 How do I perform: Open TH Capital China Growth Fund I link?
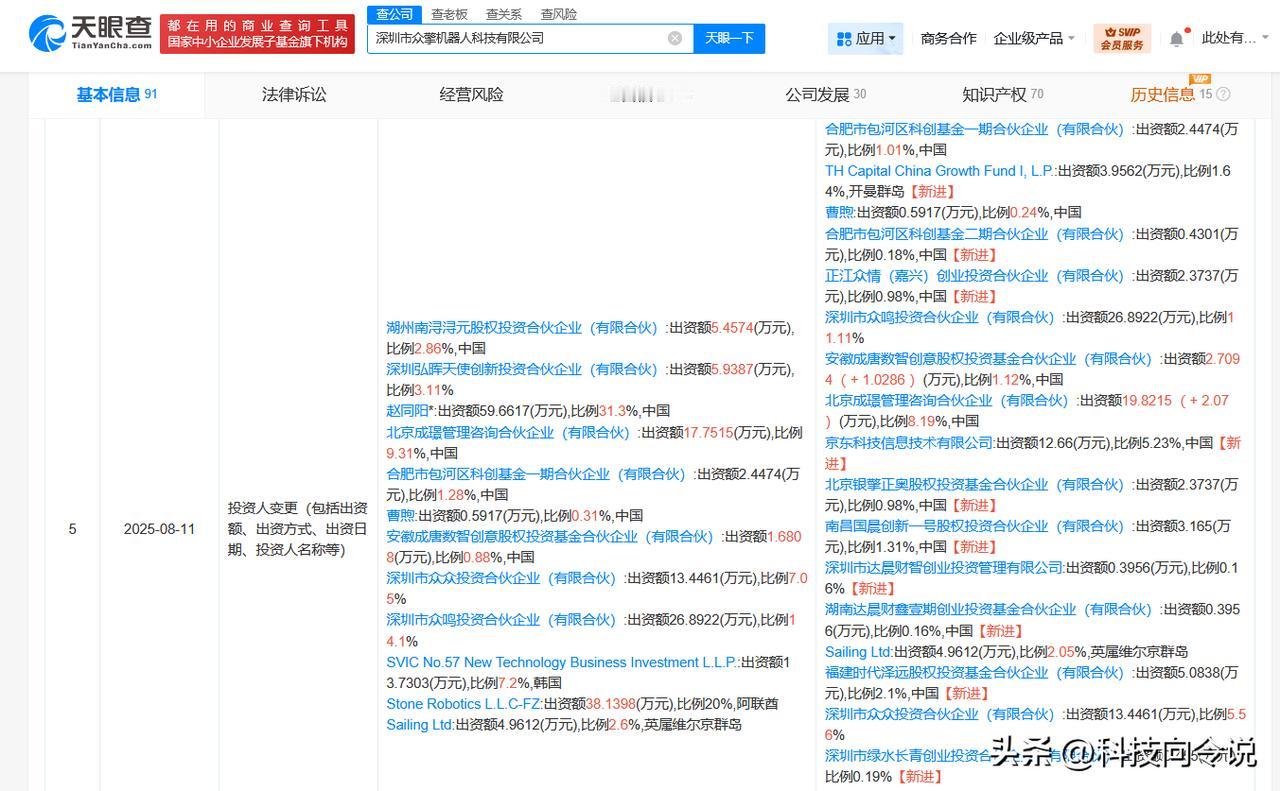tap(938, 171)
